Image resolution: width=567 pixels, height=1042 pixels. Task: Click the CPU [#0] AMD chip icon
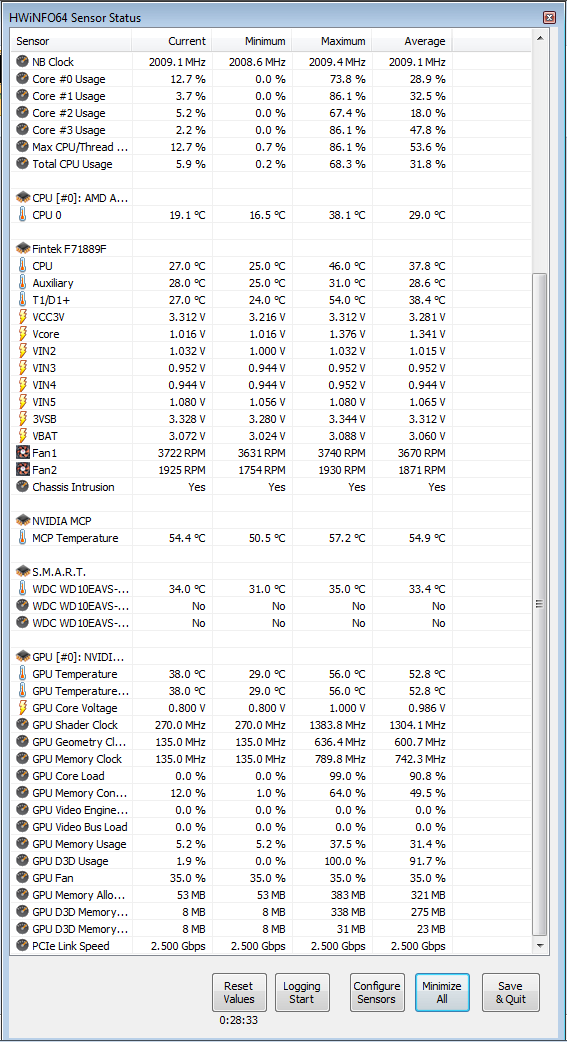(x=23, y=197)
